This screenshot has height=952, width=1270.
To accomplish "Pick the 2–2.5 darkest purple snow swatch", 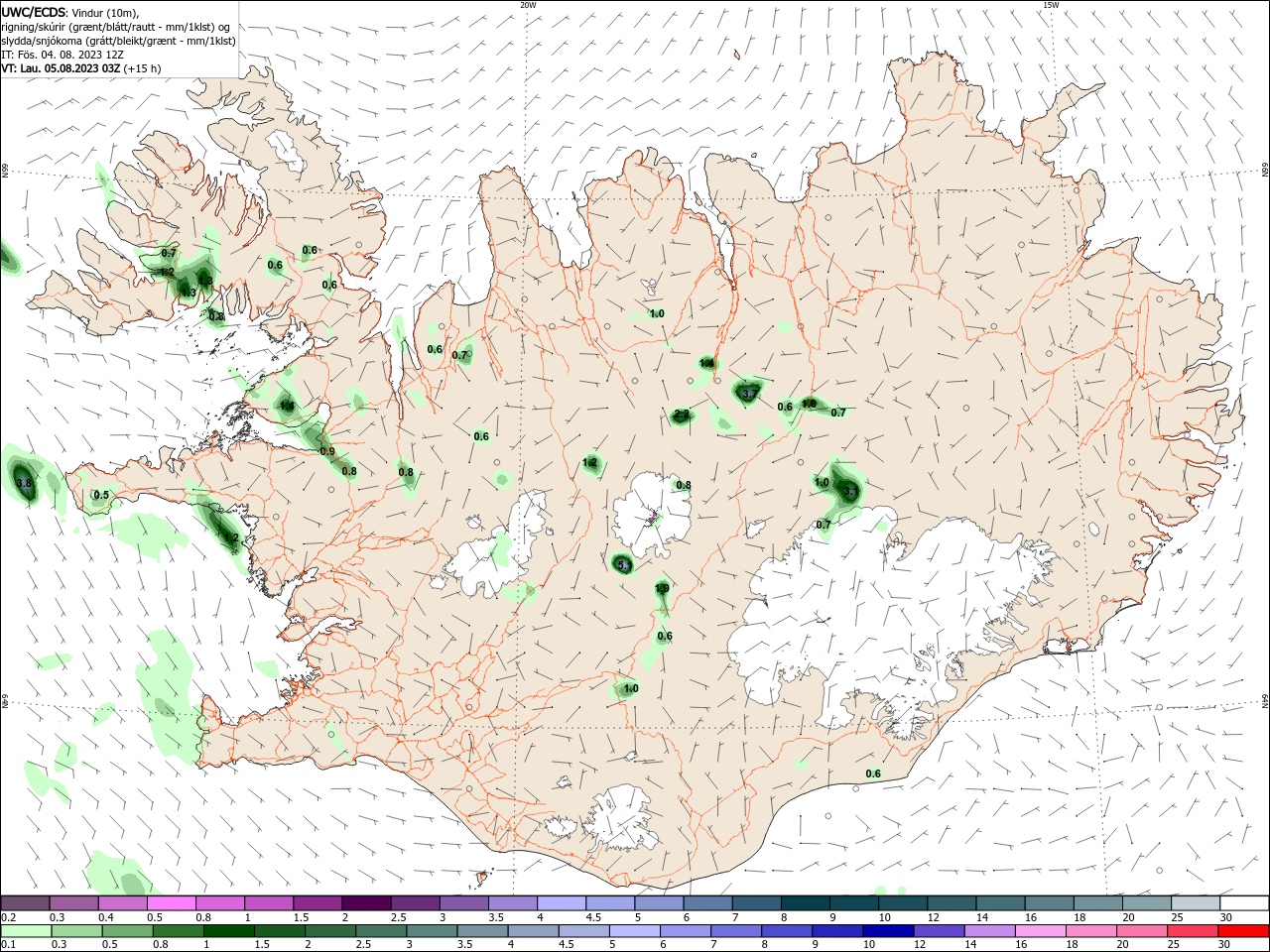I will click(367, 903).
